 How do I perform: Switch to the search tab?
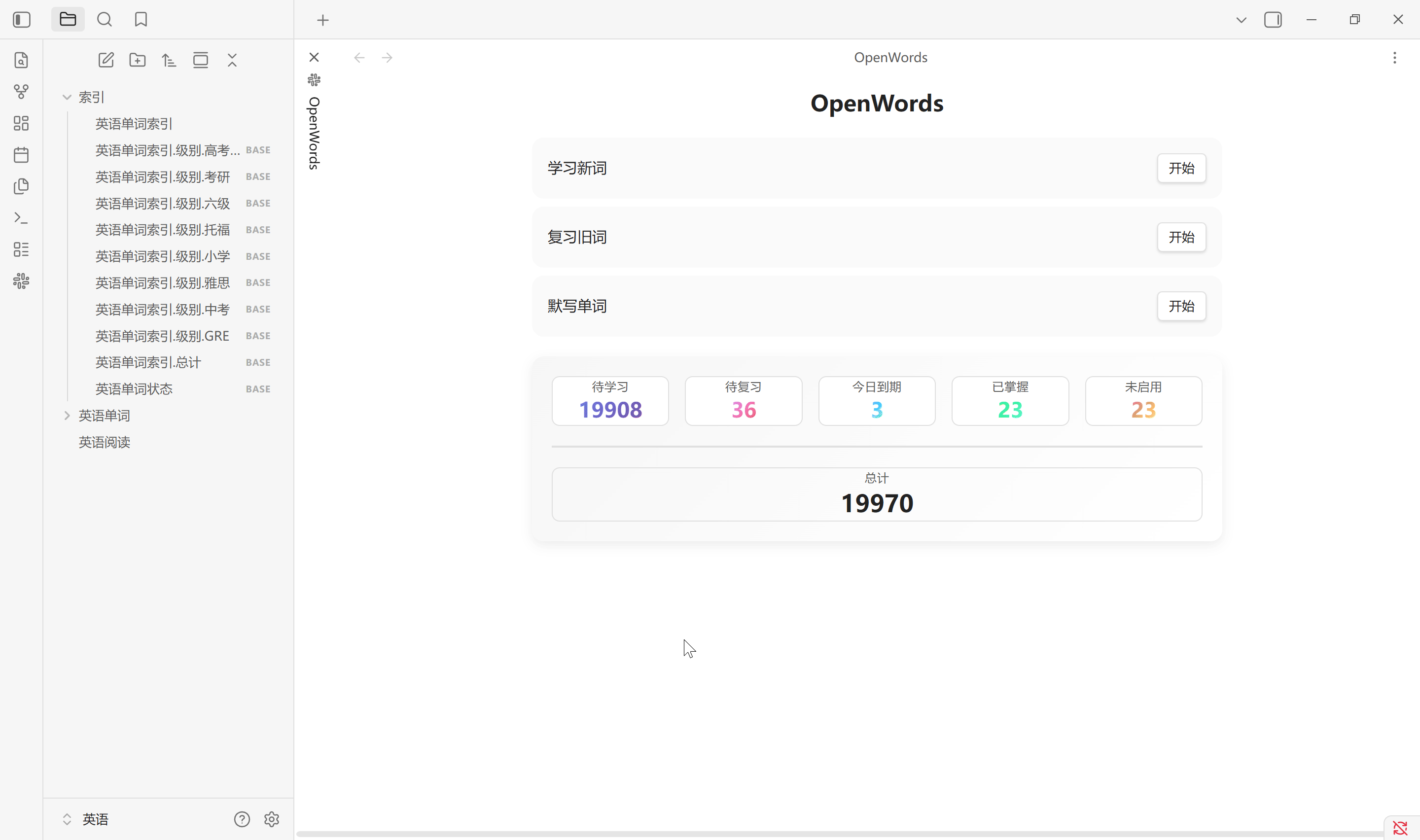pyautogui.click(x=104, y=20)
